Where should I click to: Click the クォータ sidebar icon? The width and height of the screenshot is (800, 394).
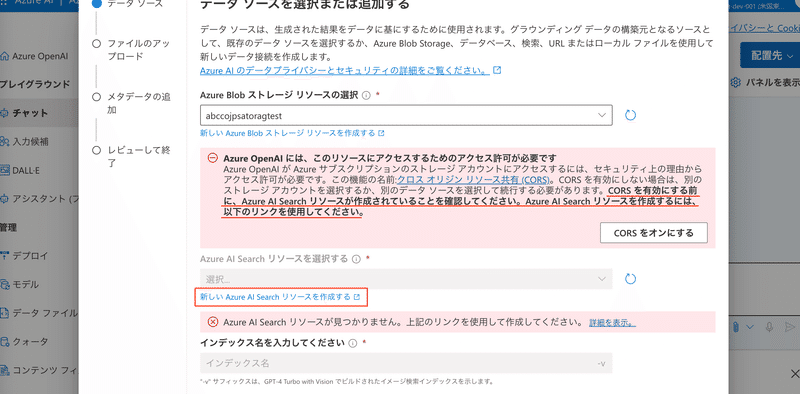[5, 341]
